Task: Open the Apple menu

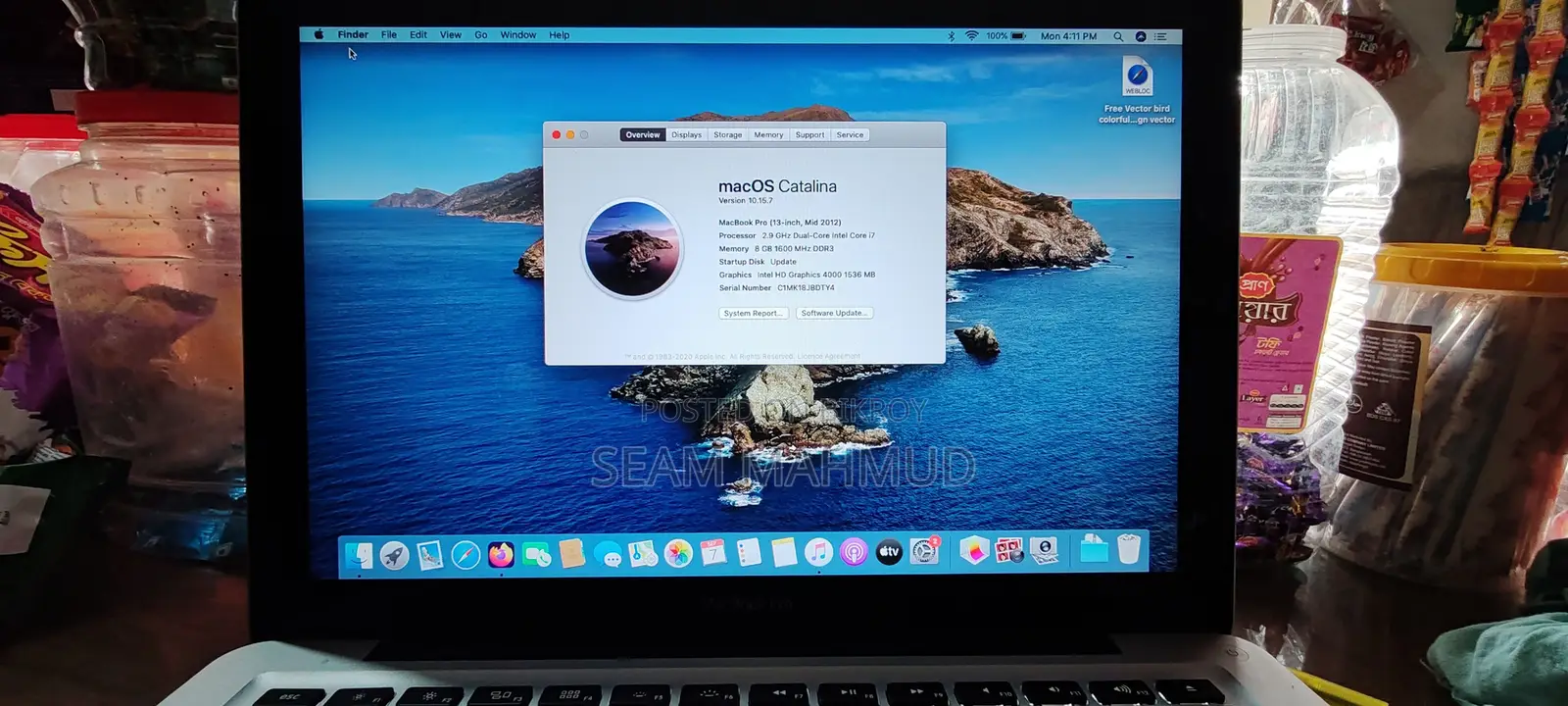Action: [318, 34]
